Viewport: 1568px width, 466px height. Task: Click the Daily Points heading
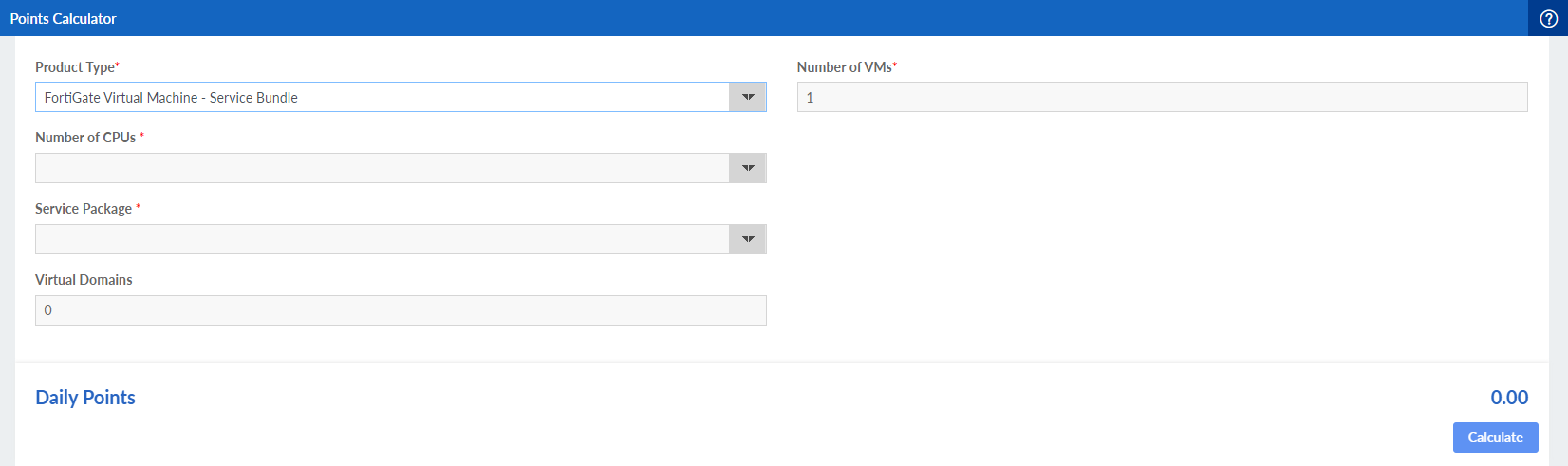tap(85, 398)
